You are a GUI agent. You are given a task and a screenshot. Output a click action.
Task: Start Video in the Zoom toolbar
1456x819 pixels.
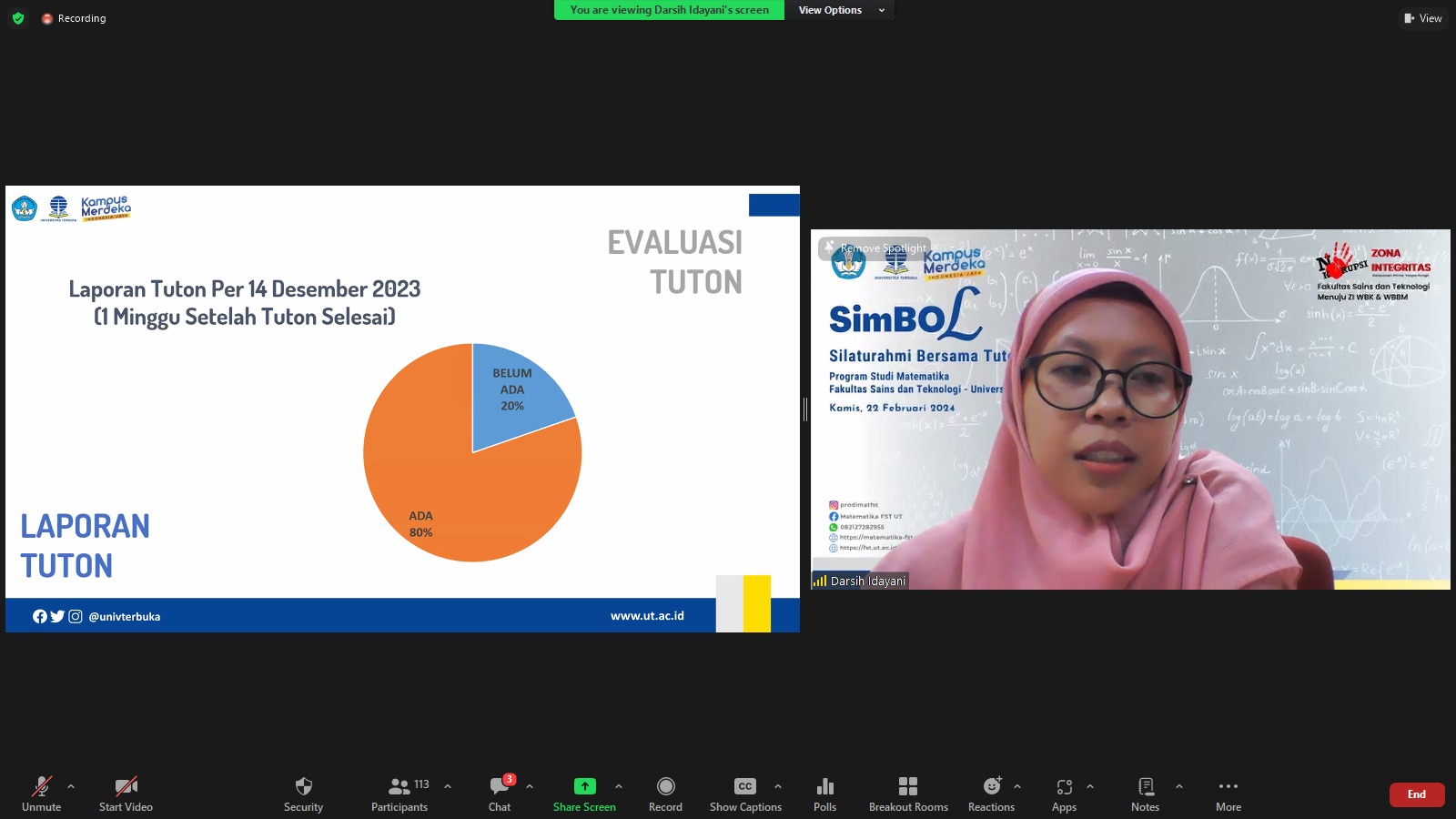click(126, 794)
